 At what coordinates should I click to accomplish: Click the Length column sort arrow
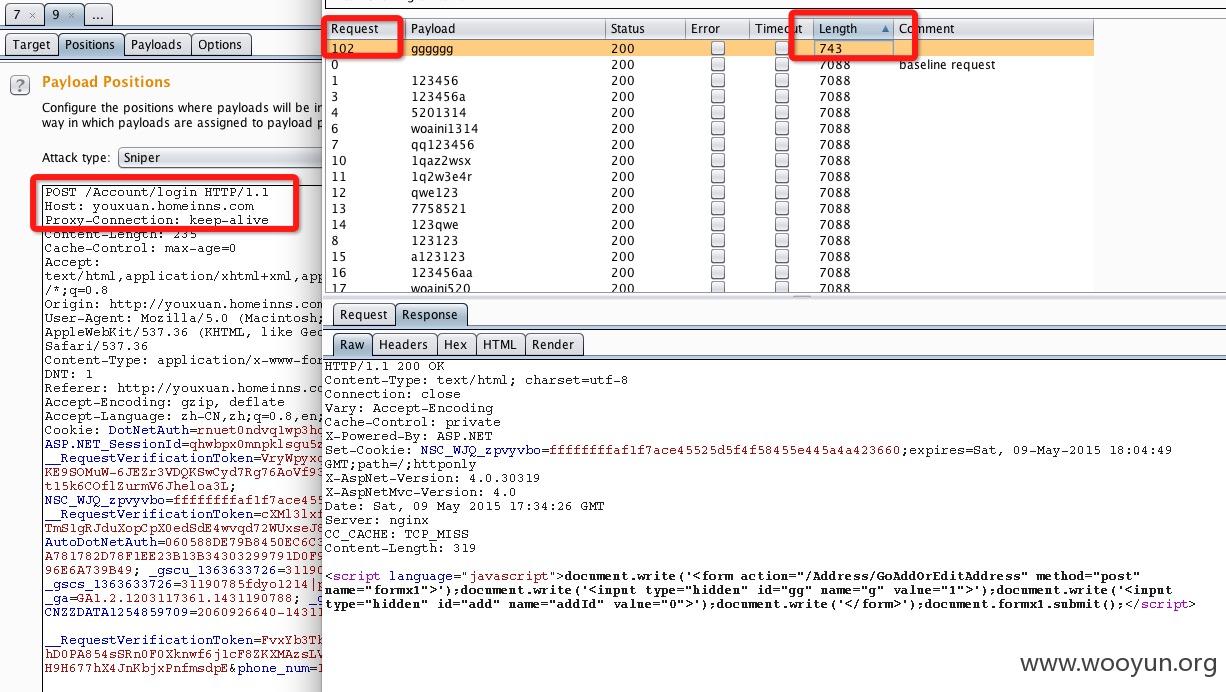(x=885, y=29)
